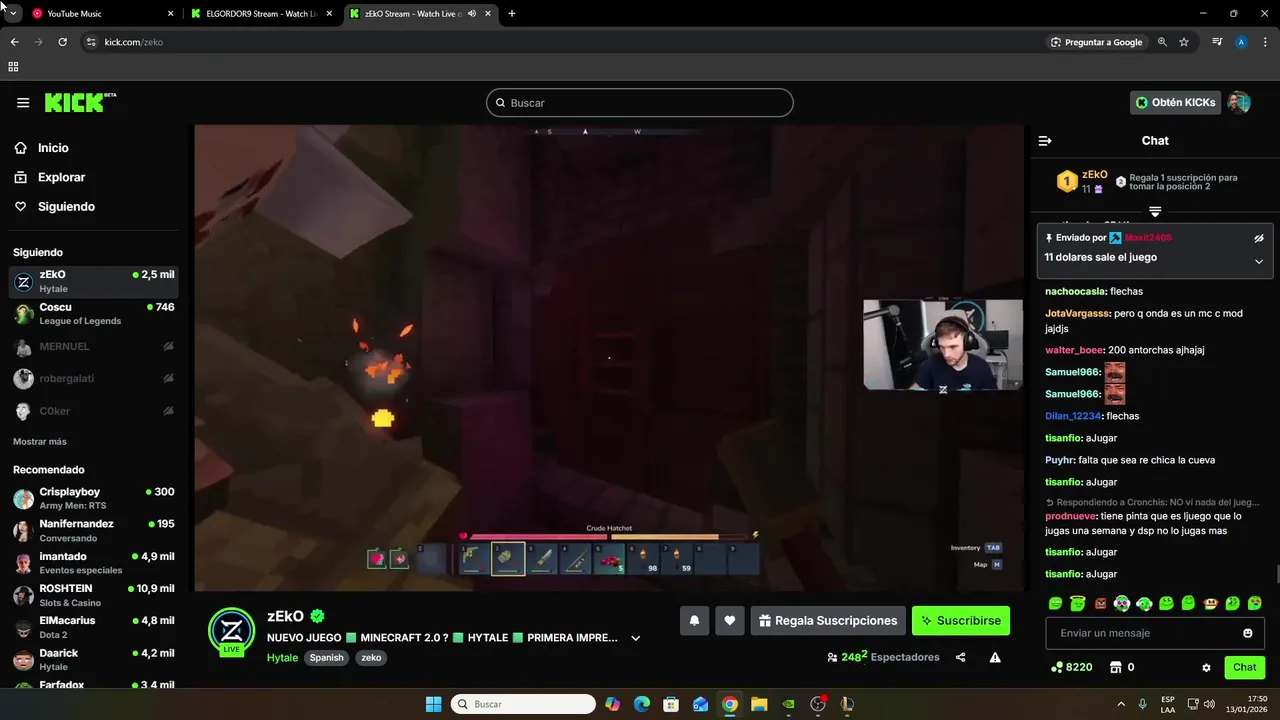The image size is (1280, 720).
Task: Open the user profile avatar menu
Action: point(1239,102)
